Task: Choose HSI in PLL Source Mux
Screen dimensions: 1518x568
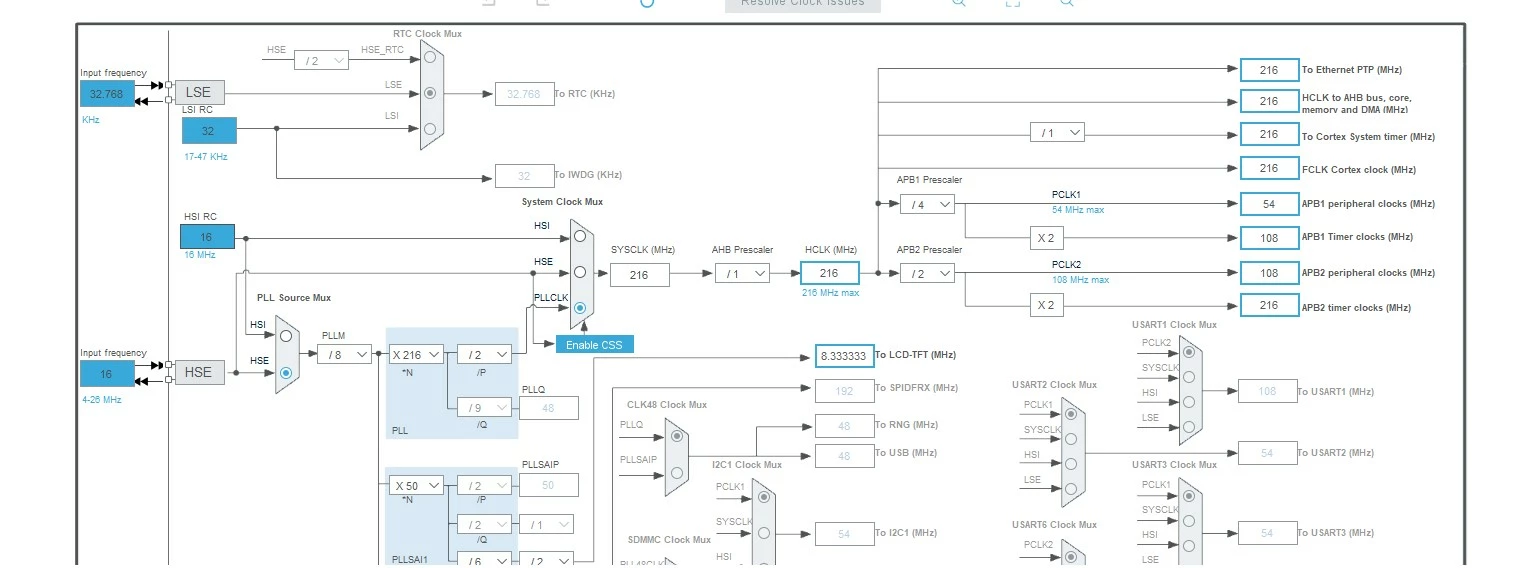Action: point(286,336)
